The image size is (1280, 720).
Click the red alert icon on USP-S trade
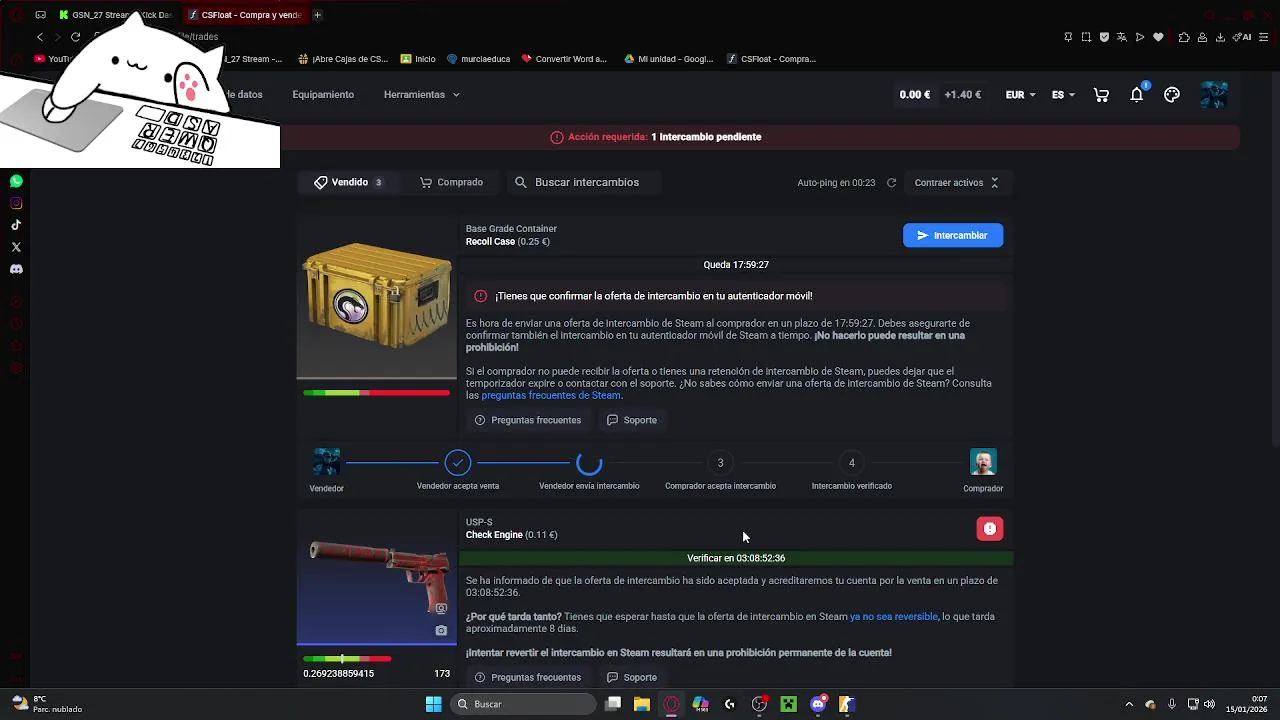point(990,529)
